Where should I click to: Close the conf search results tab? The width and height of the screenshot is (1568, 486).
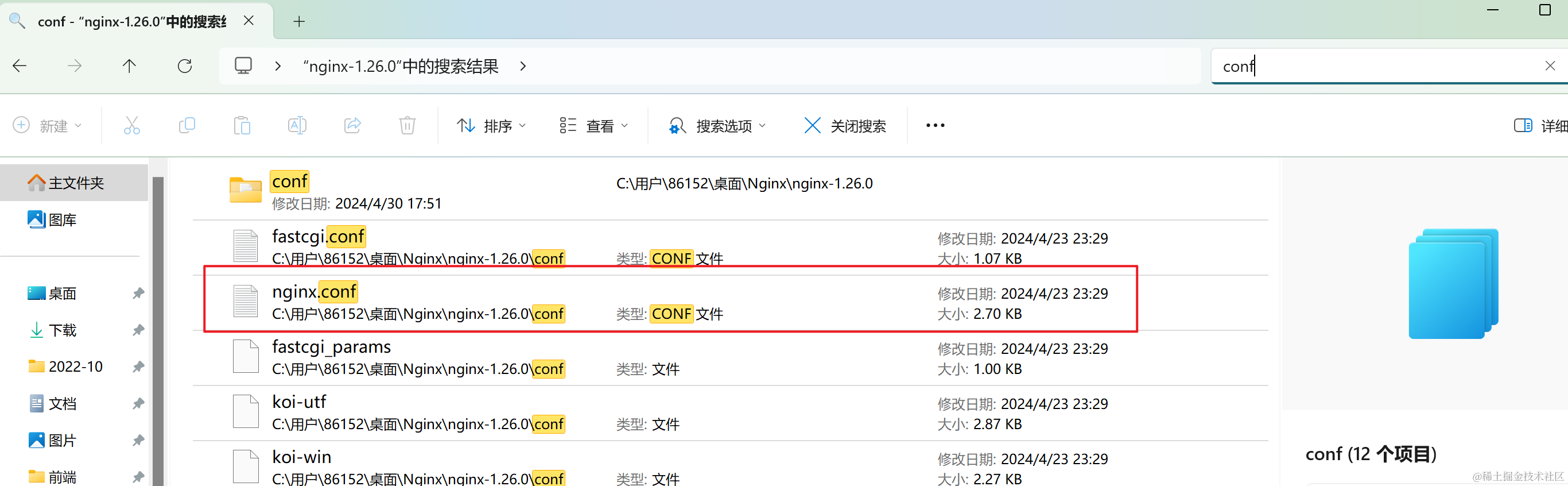(x=249, y=21)
